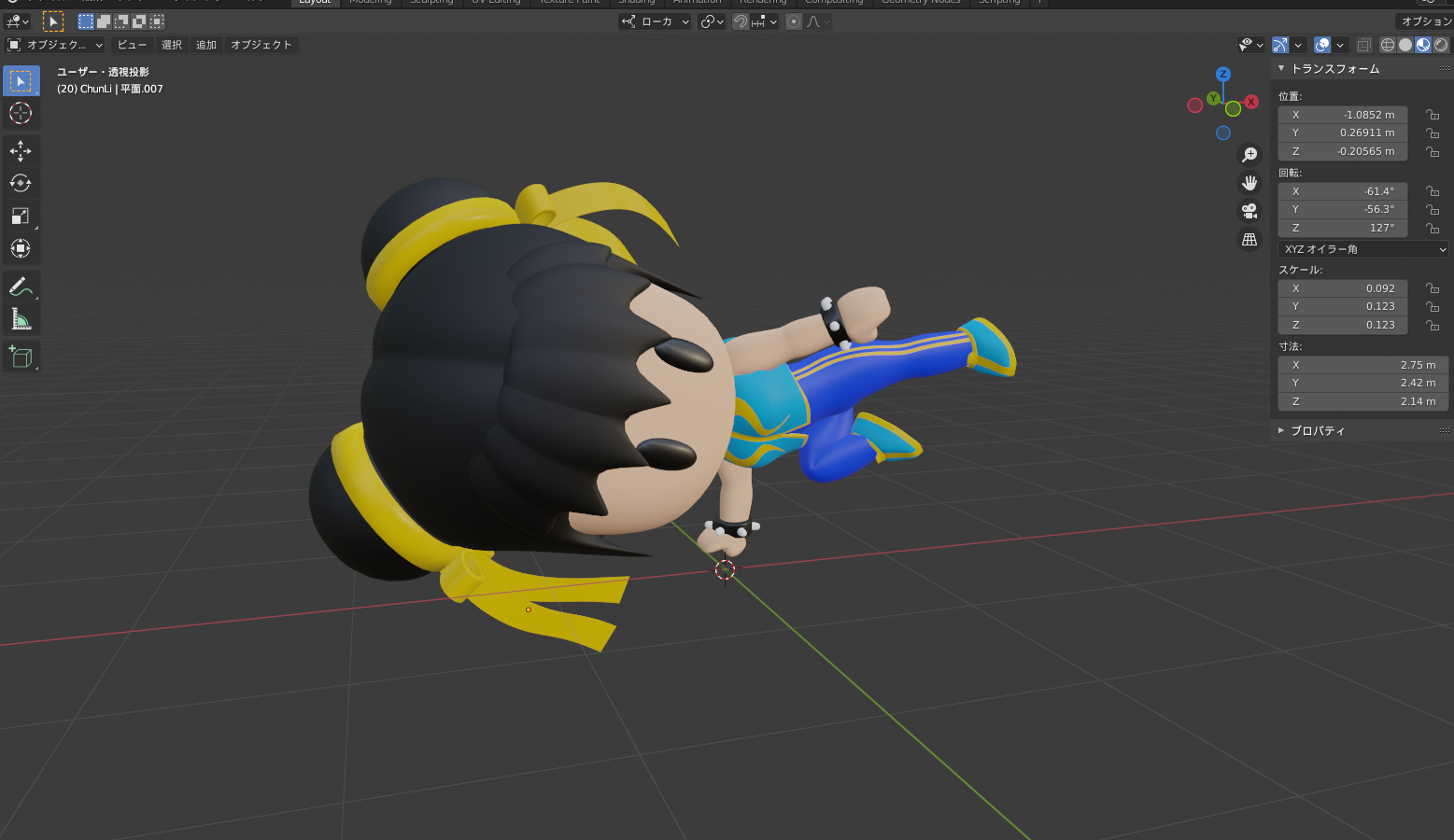The height and width of the screenshot is (840, 1454).
Task: Switch to wireframe viewport shading
Action: pyautogui.click(x=1388, y=45)
